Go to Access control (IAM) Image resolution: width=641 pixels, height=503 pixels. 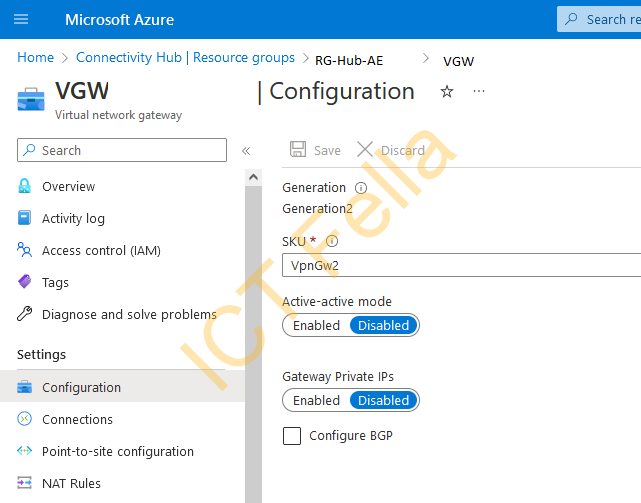click(101, 250)
